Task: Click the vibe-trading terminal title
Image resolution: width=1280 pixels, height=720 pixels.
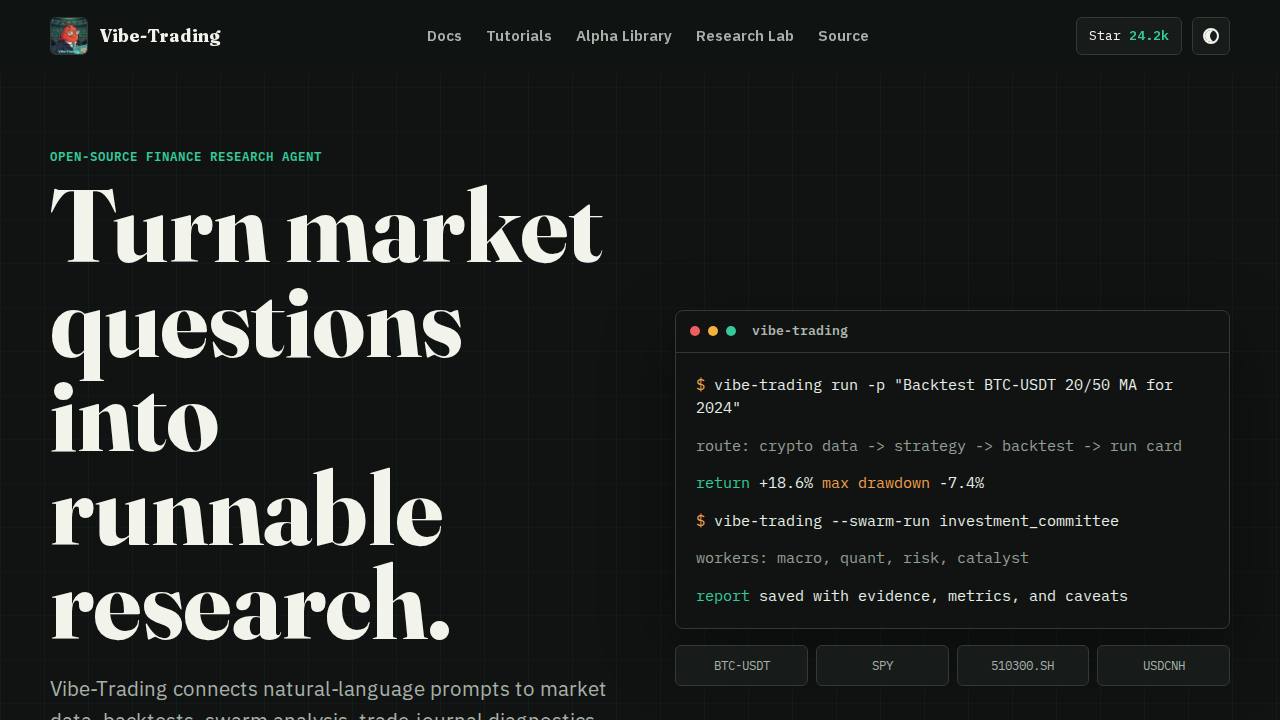Action: pyautogui.click(x=800, y=331)
